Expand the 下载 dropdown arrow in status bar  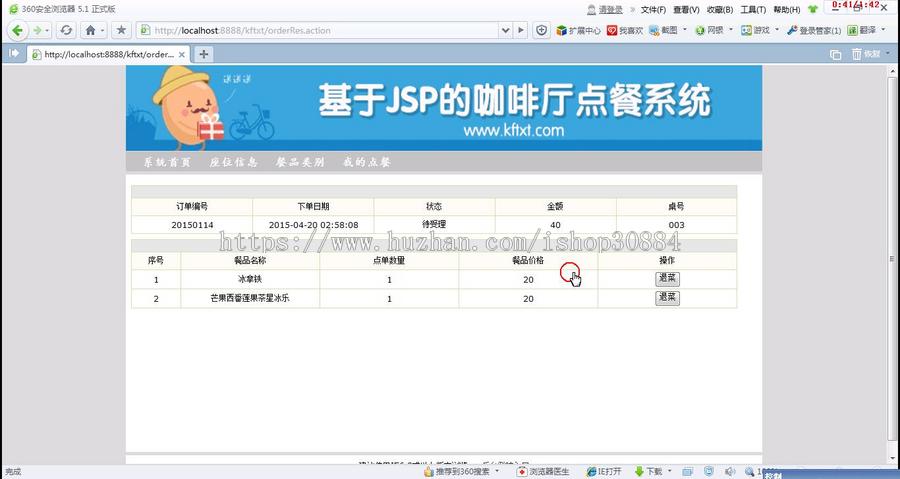coord(670,471)
